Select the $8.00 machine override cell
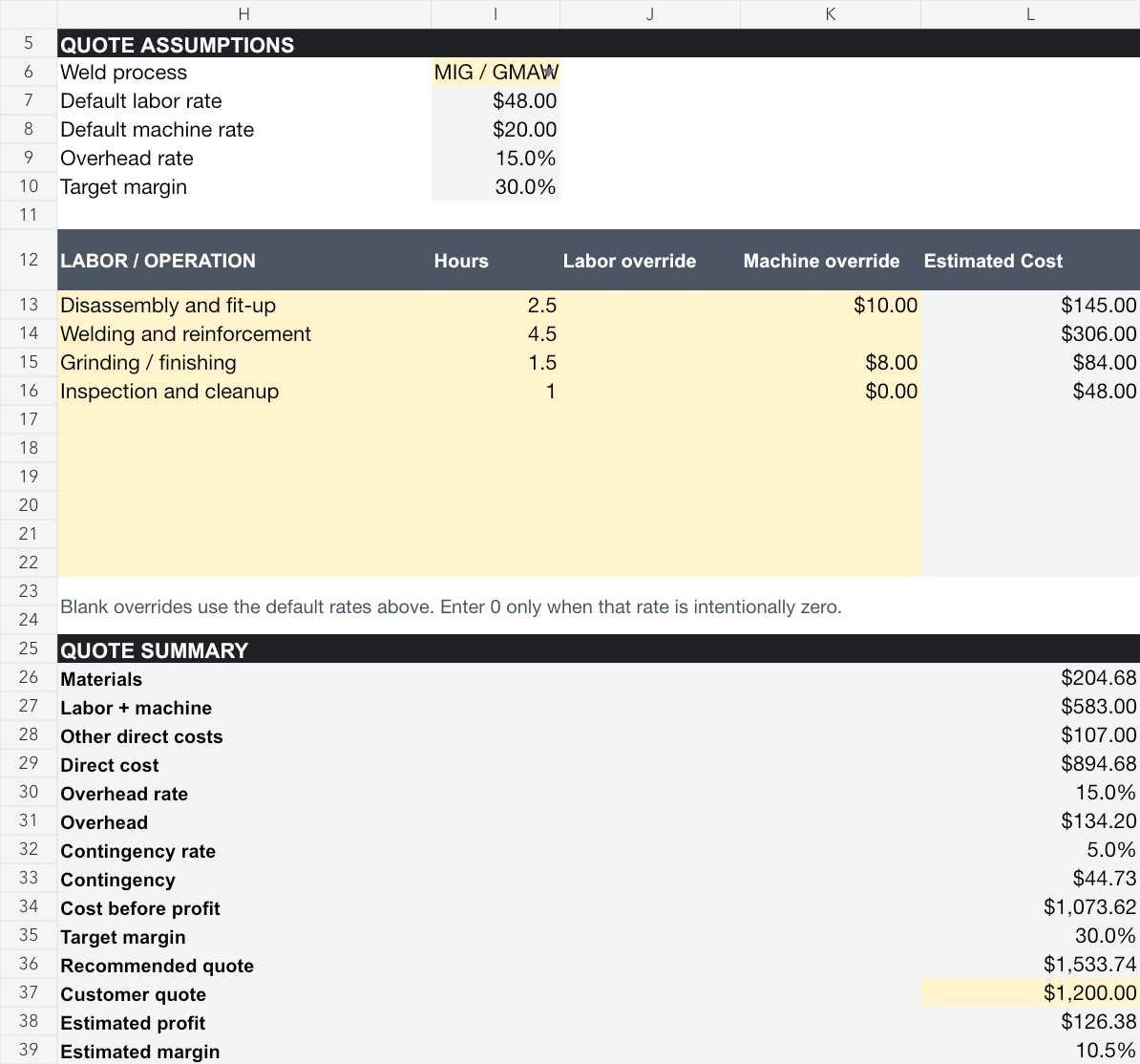 click(831, 362)
